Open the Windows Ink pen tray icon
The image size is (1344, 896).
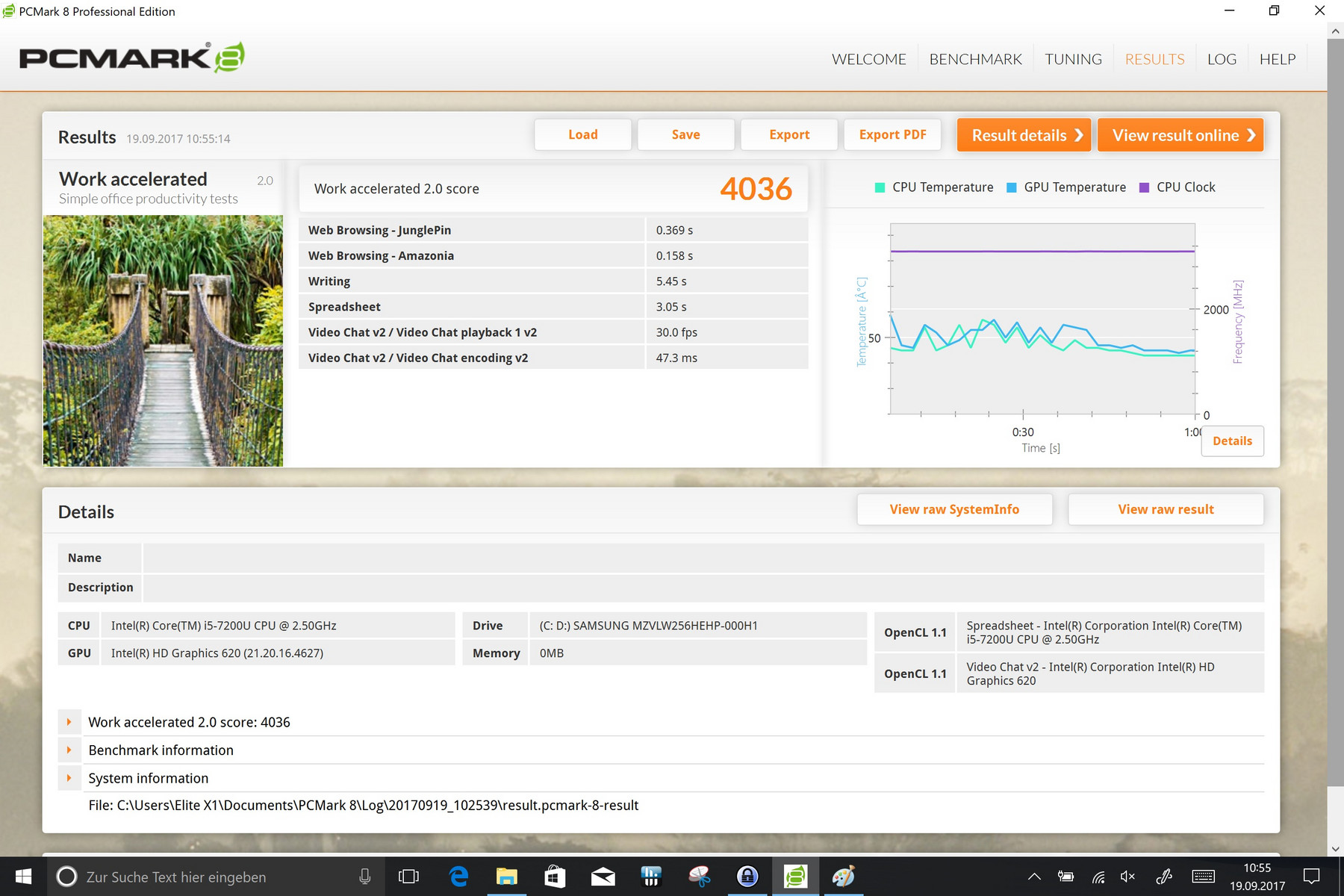click(x=1163, y=877)
